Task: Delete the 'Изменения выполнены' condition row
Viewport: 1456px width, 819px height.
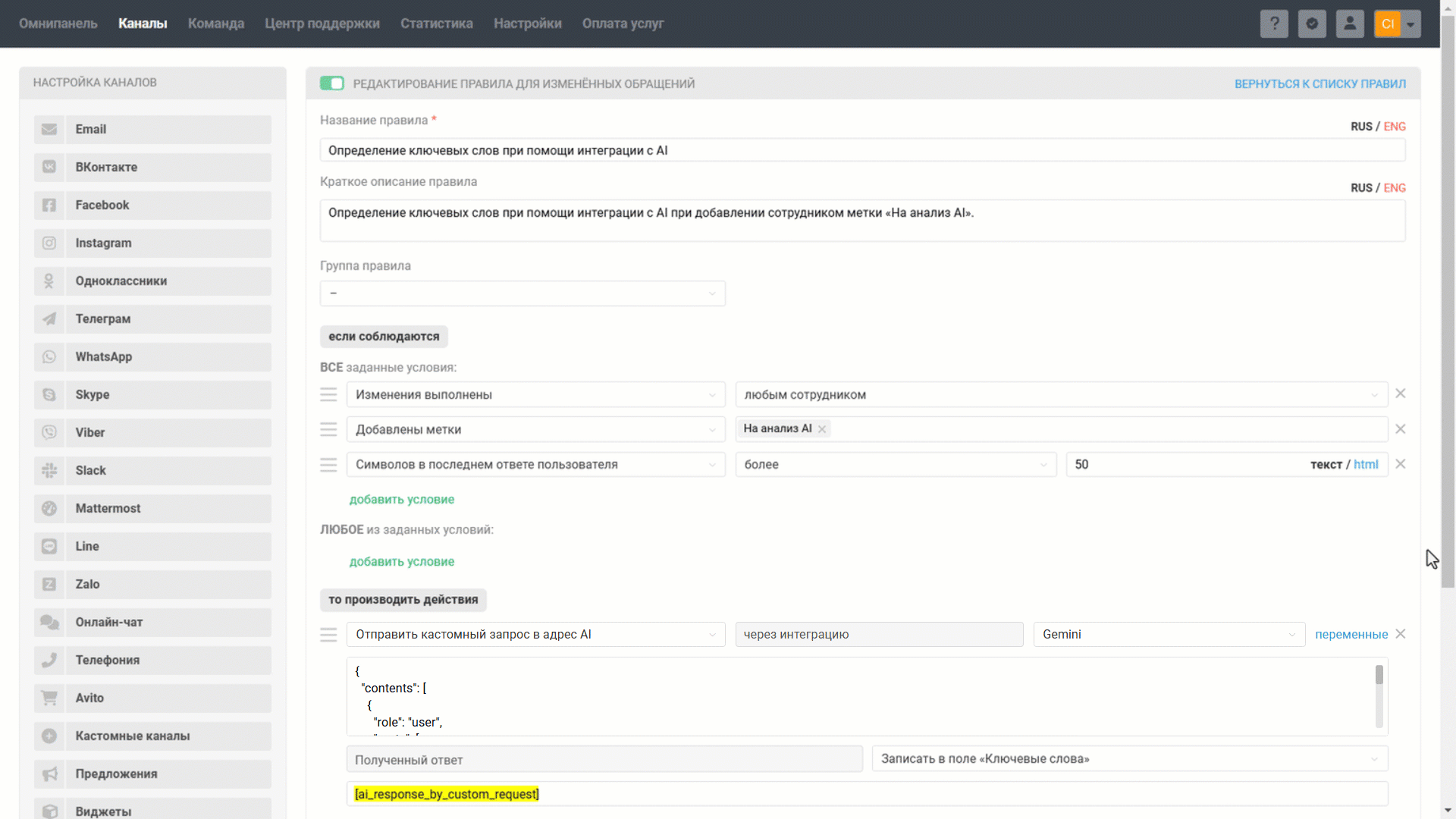Action: click(1401, 394)
